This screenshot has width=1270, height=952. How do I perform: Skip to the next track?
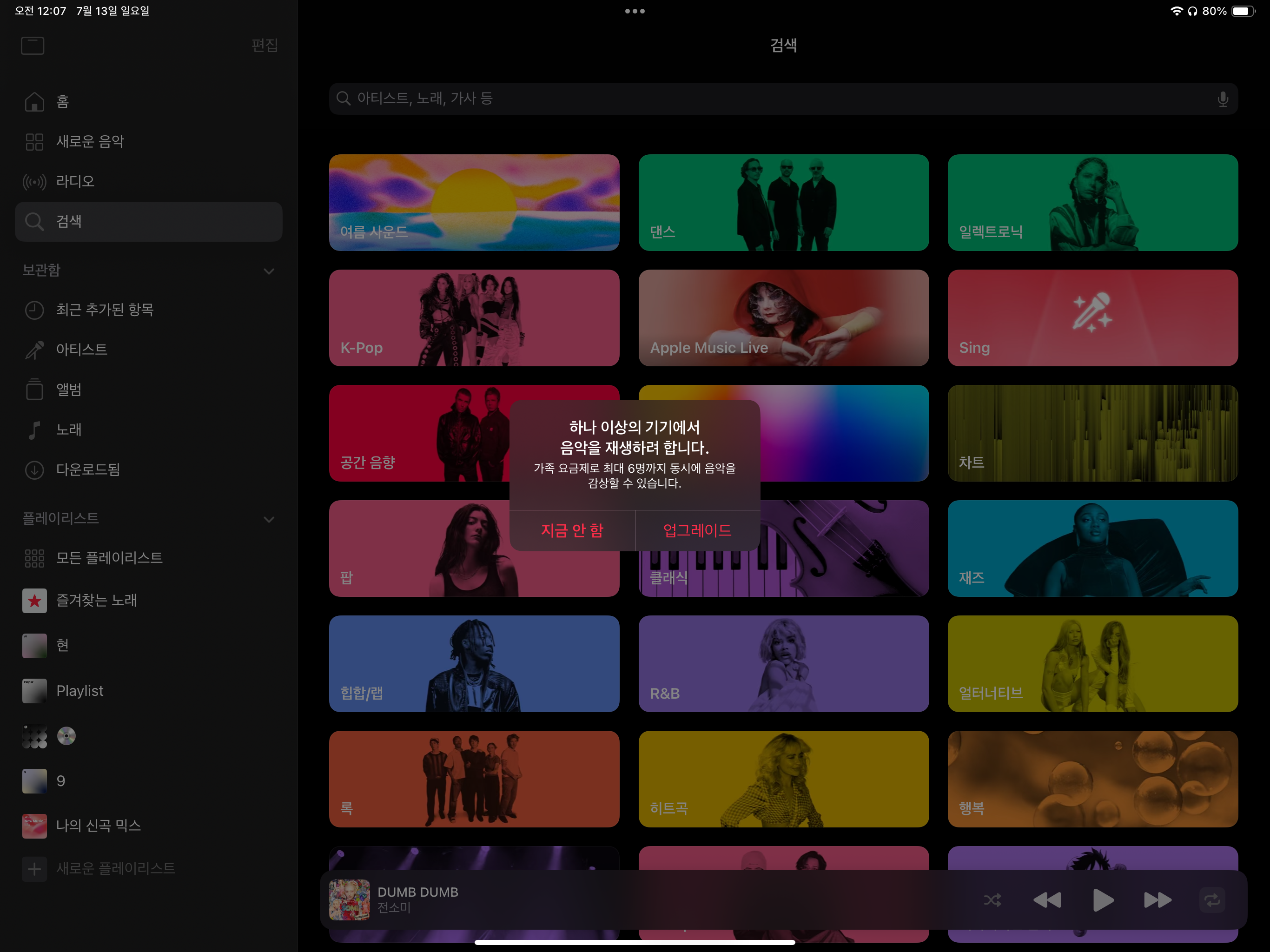1157,900
